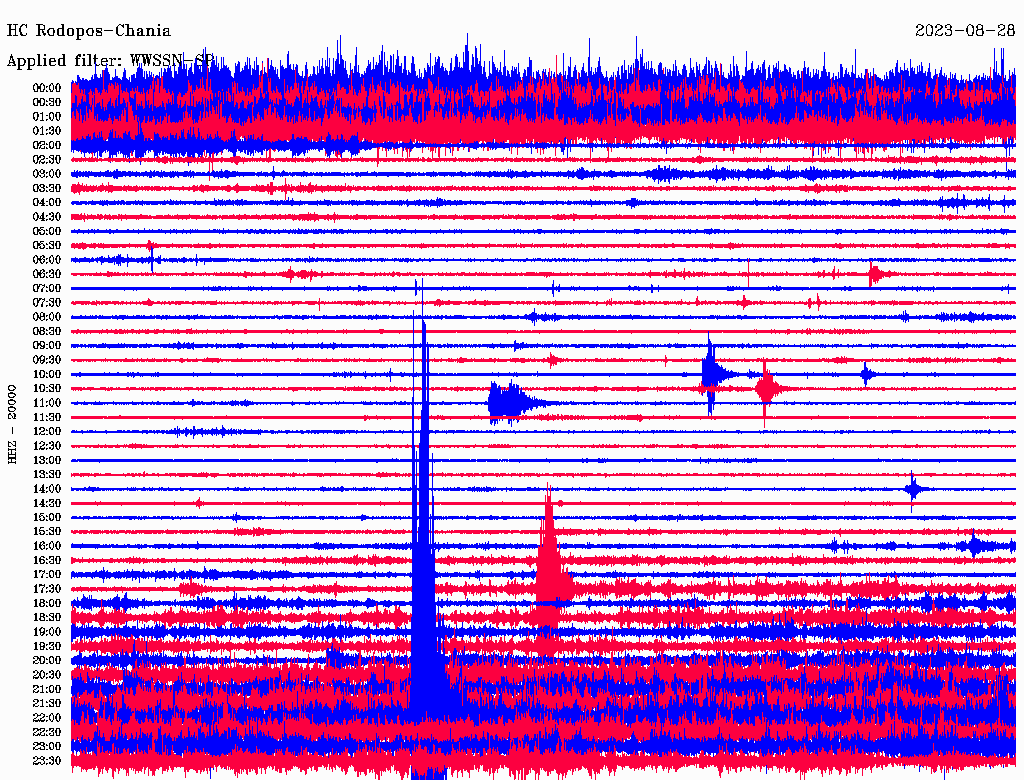Viewport: 1024px width, 780px height.
Task: Click the station title 'HC Rodopos-Chania'
Action: click(x=89, y=31)
